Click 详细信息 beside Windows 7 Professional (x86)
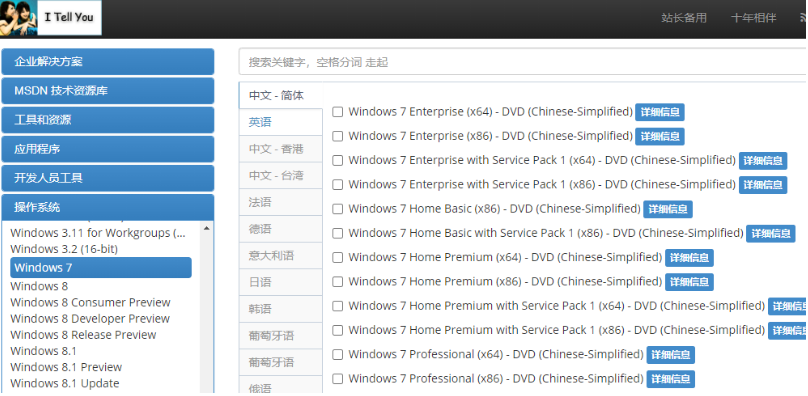Screen dimensions: 808x396 [x=670, y=379]
